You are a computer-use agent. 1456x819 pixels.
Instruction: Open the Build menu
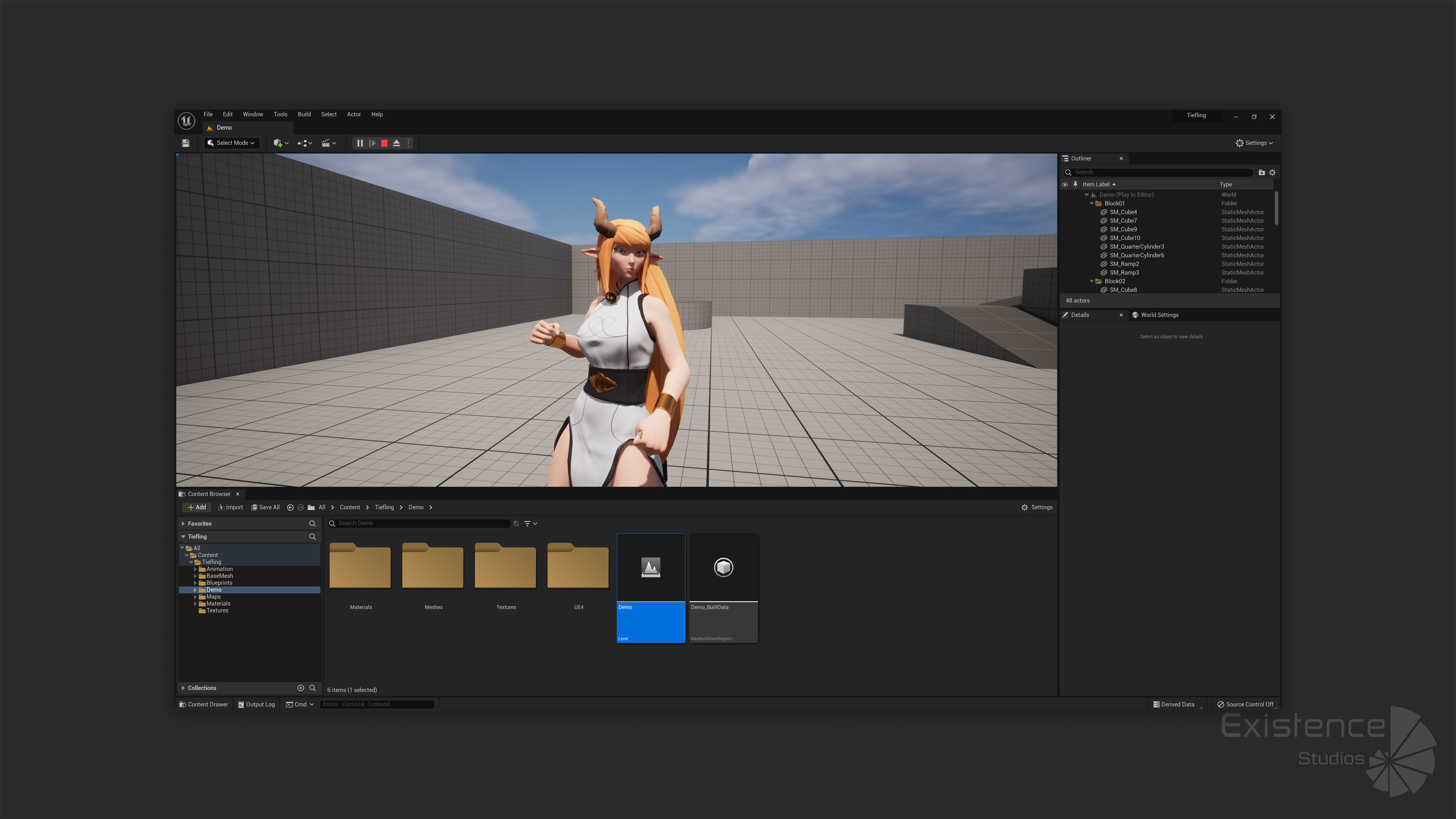304,114
